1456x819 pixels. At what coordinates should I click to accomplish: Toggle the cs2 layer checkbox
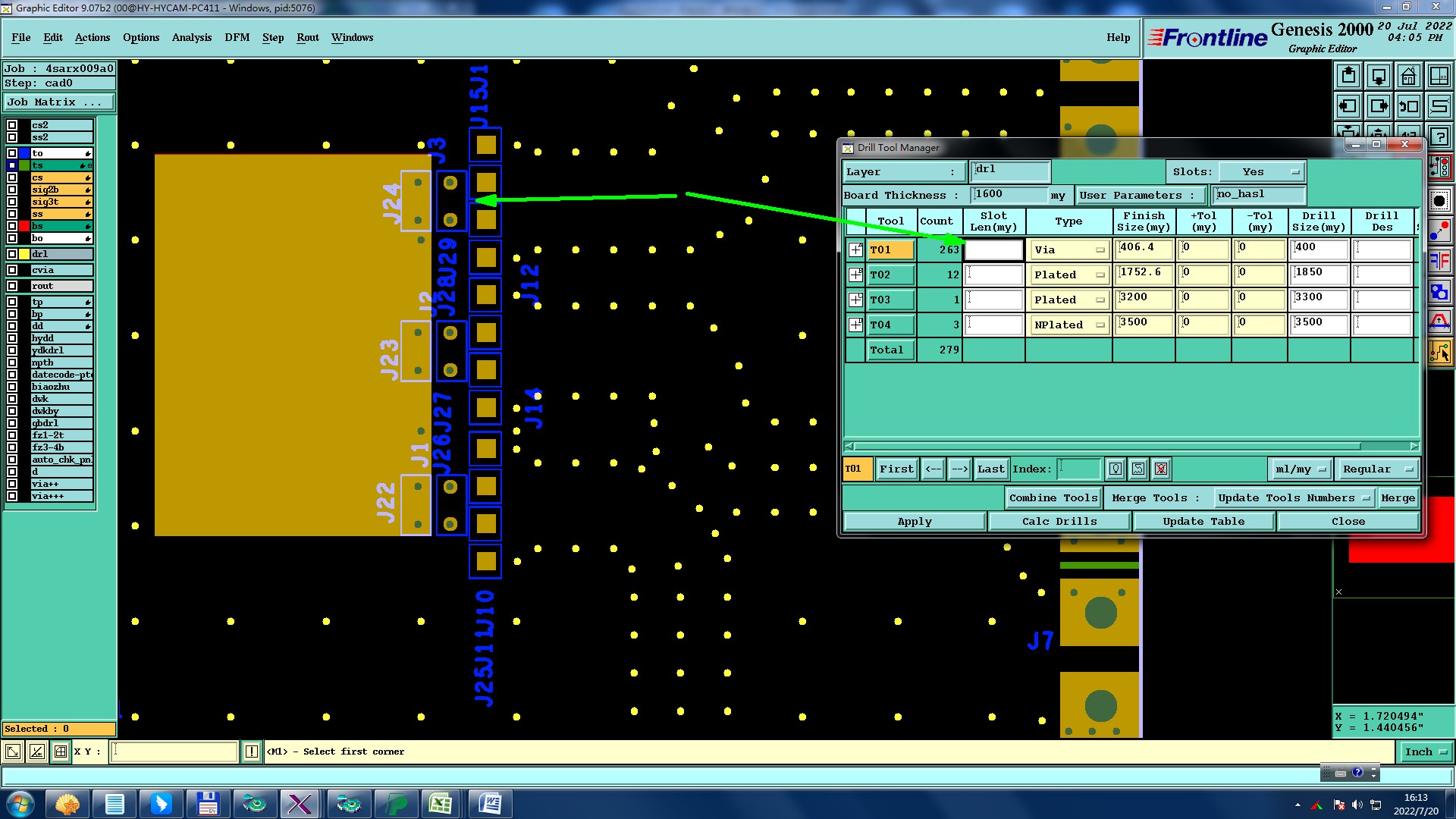[x=12, y=125]
